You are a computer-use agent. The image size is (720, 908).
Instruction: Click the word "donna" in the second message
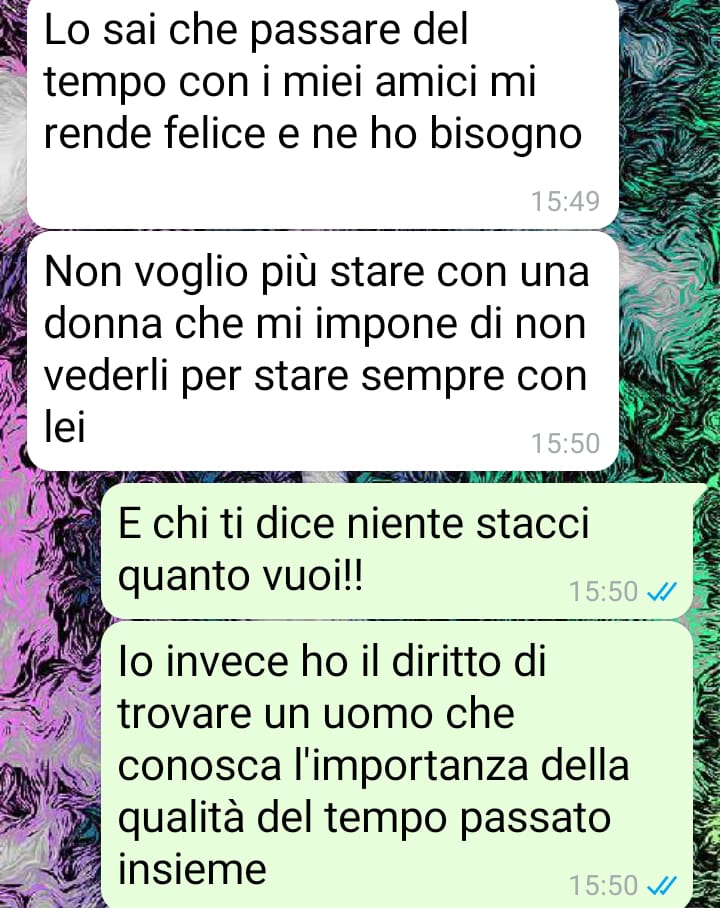103,324
